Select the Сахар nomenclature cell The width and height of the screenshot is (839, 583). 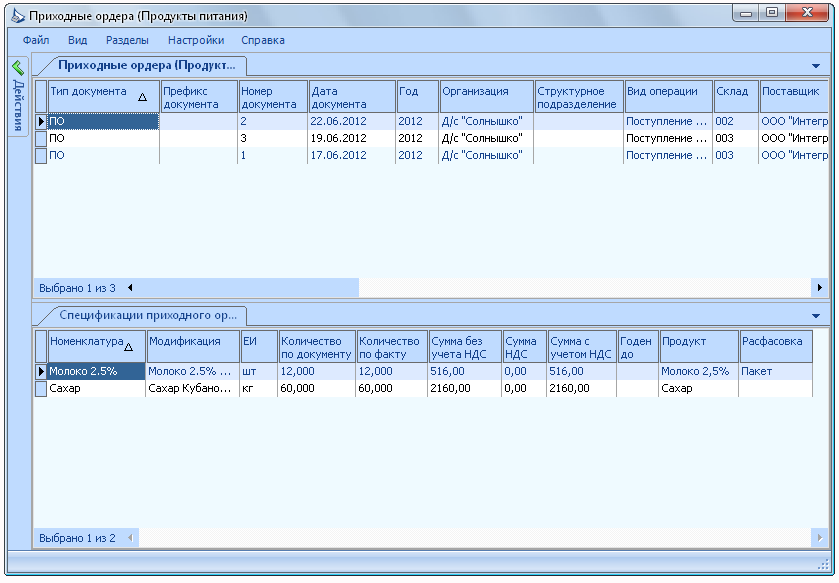[96, 388]
